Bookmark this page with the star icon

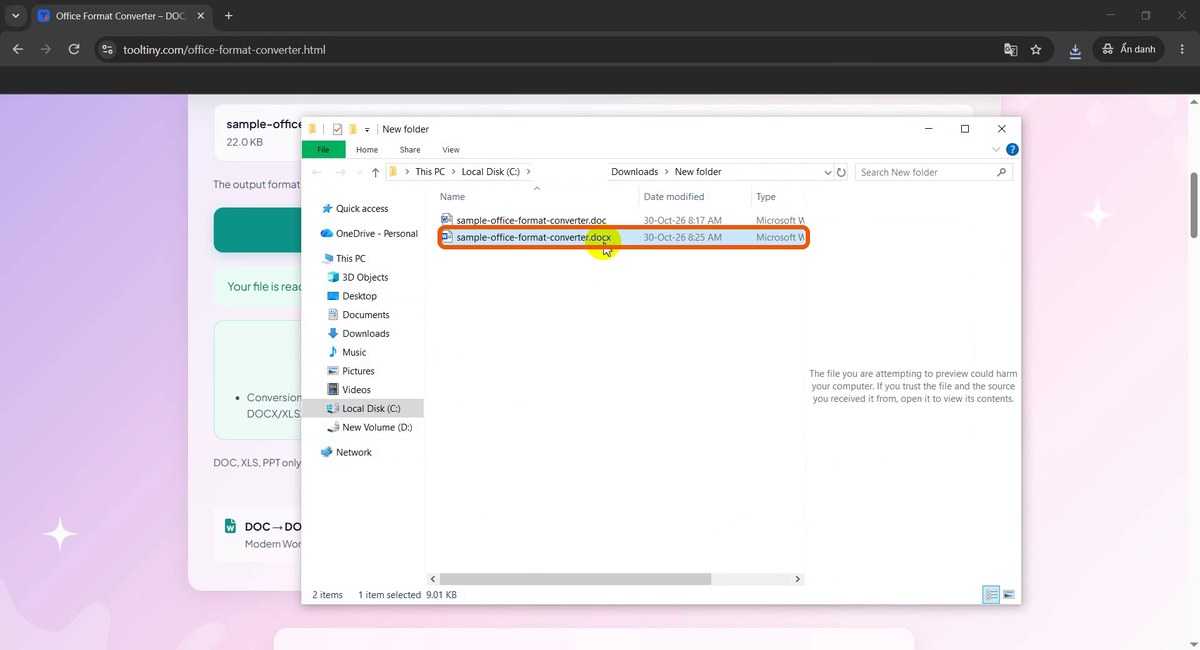click(x=1036, y=49)
